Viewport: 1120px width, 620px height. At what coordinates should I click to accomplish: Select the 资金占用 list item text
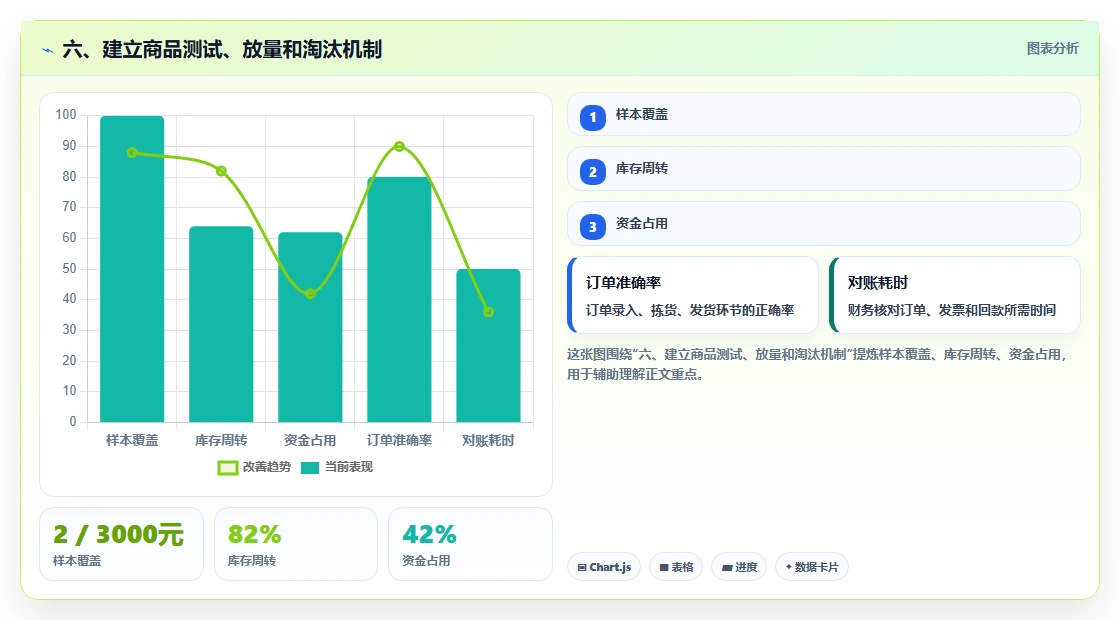pyautogui.click(x=641, y=224)
